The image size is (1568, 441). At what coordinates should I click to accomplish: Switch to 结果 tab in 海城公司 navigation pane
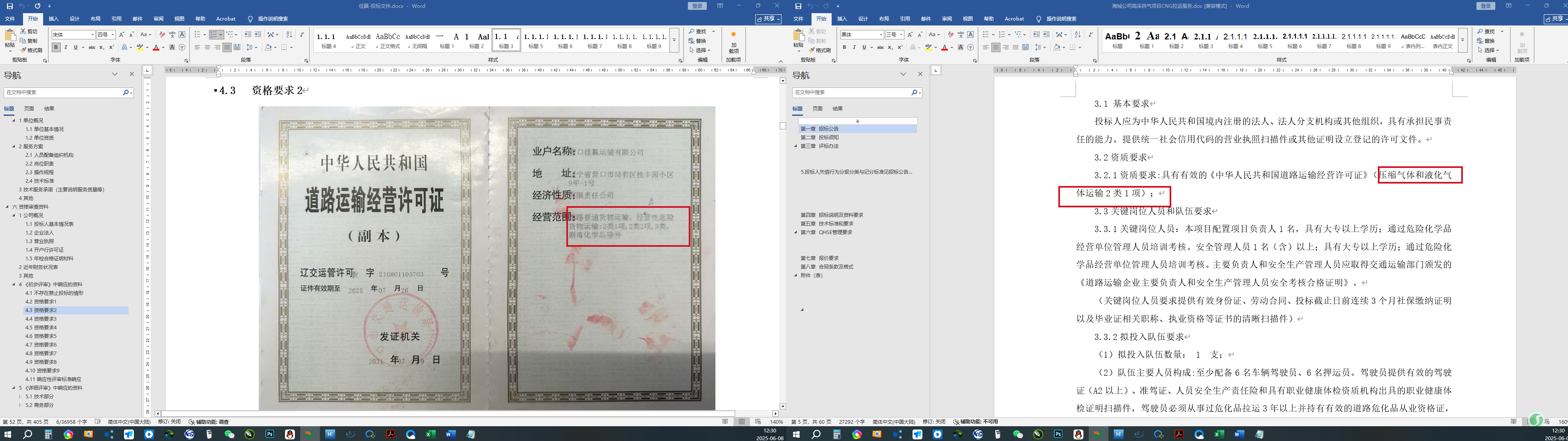coord(837,109)
